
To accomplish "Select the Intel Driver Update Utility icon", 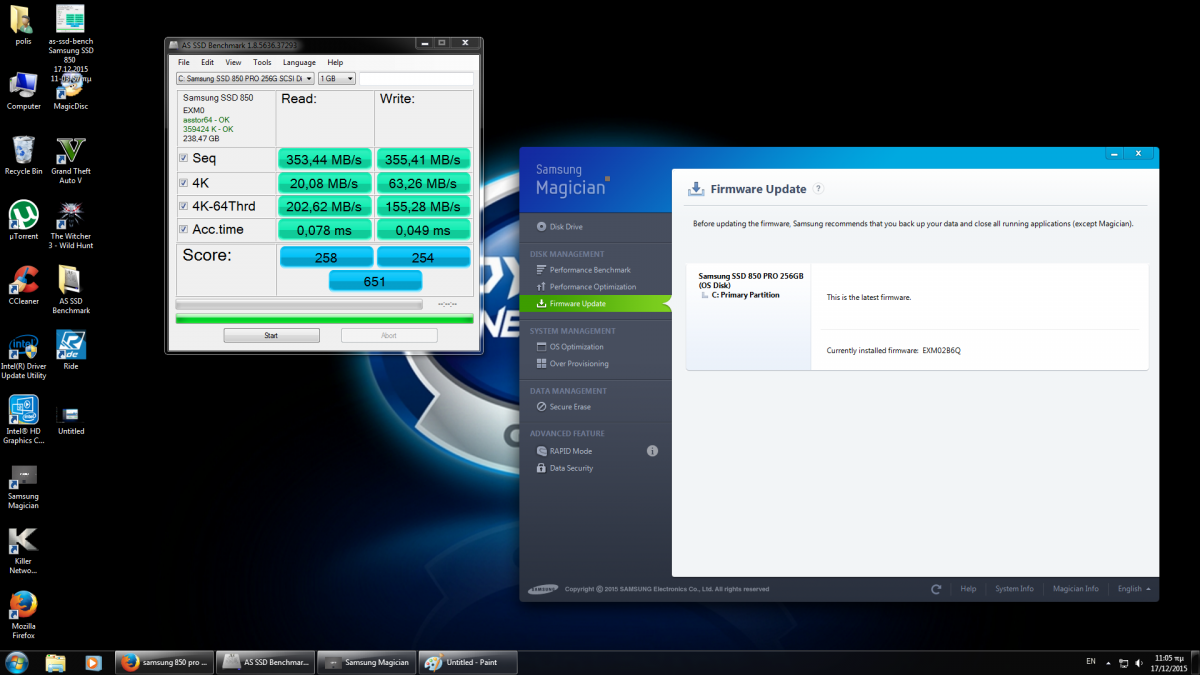I will [23, 355].
